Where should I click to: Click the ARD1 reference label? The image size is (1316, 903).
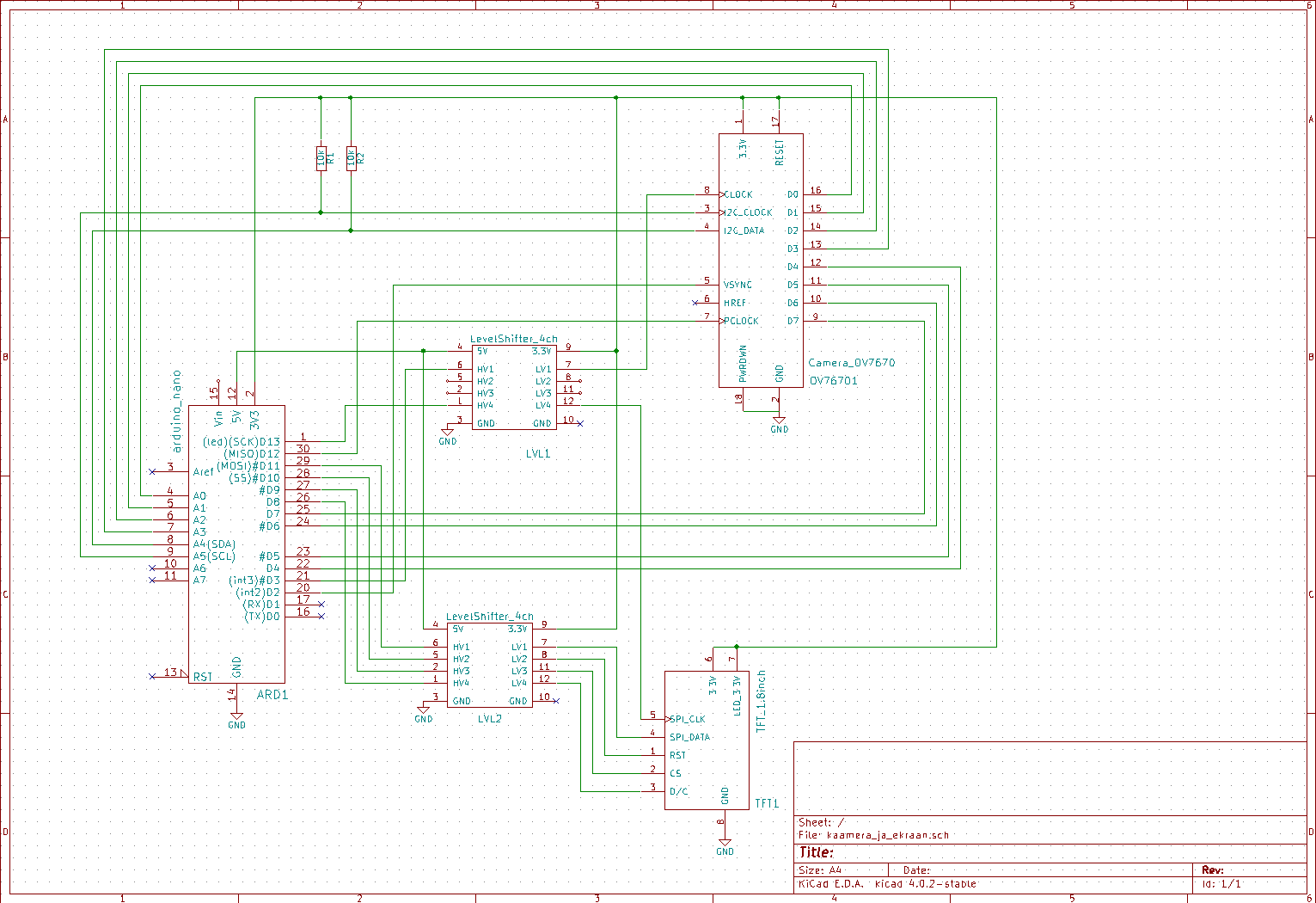272,695
